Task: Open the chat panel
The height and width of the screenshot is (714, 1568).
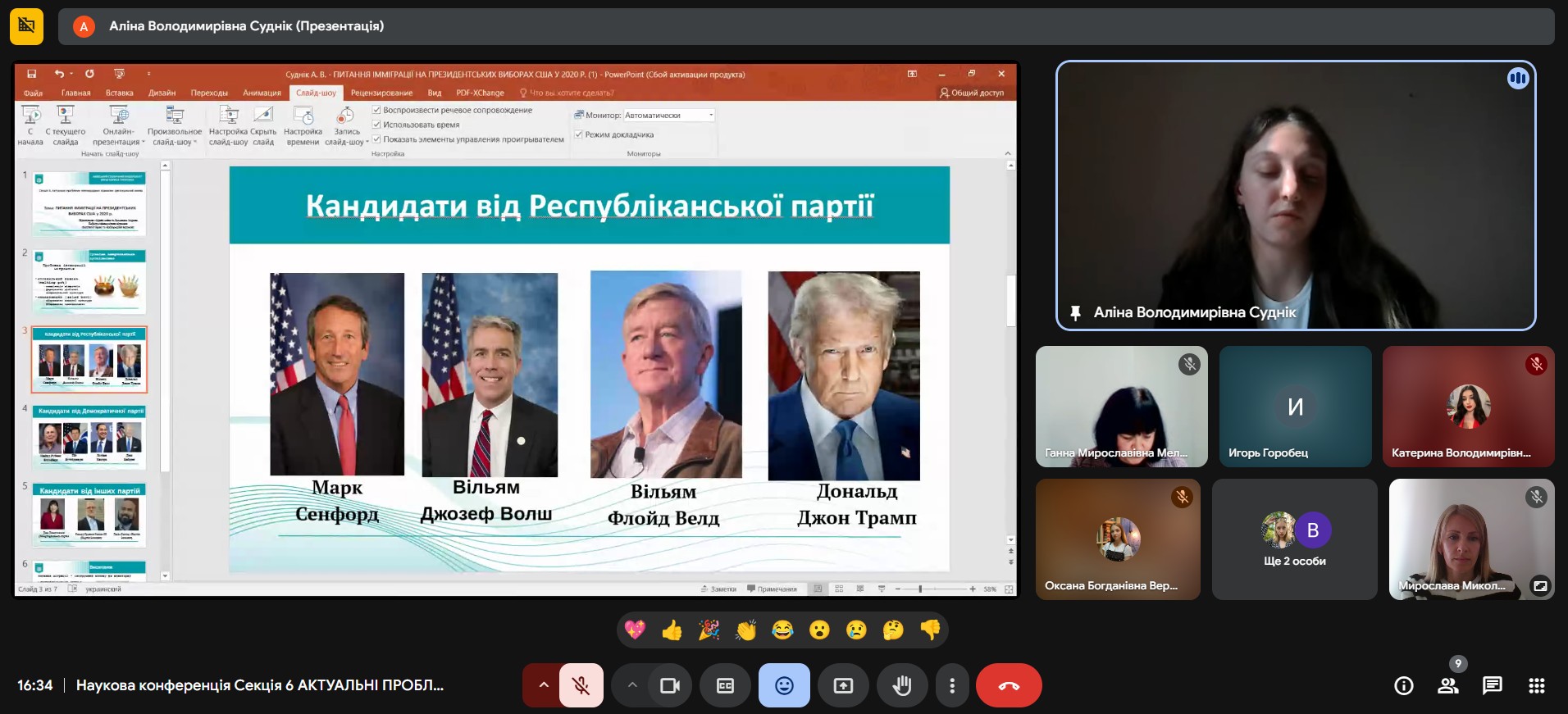Action: 1492,685
